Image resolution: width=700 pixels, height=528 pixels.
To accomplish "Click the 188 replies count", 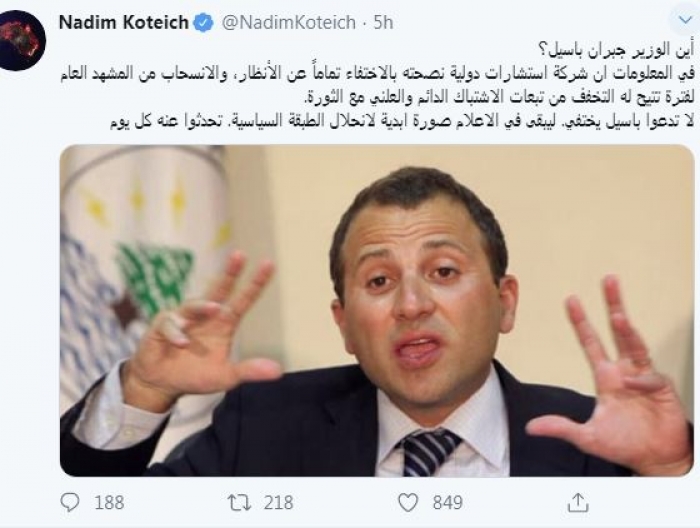I will (109, 503).
